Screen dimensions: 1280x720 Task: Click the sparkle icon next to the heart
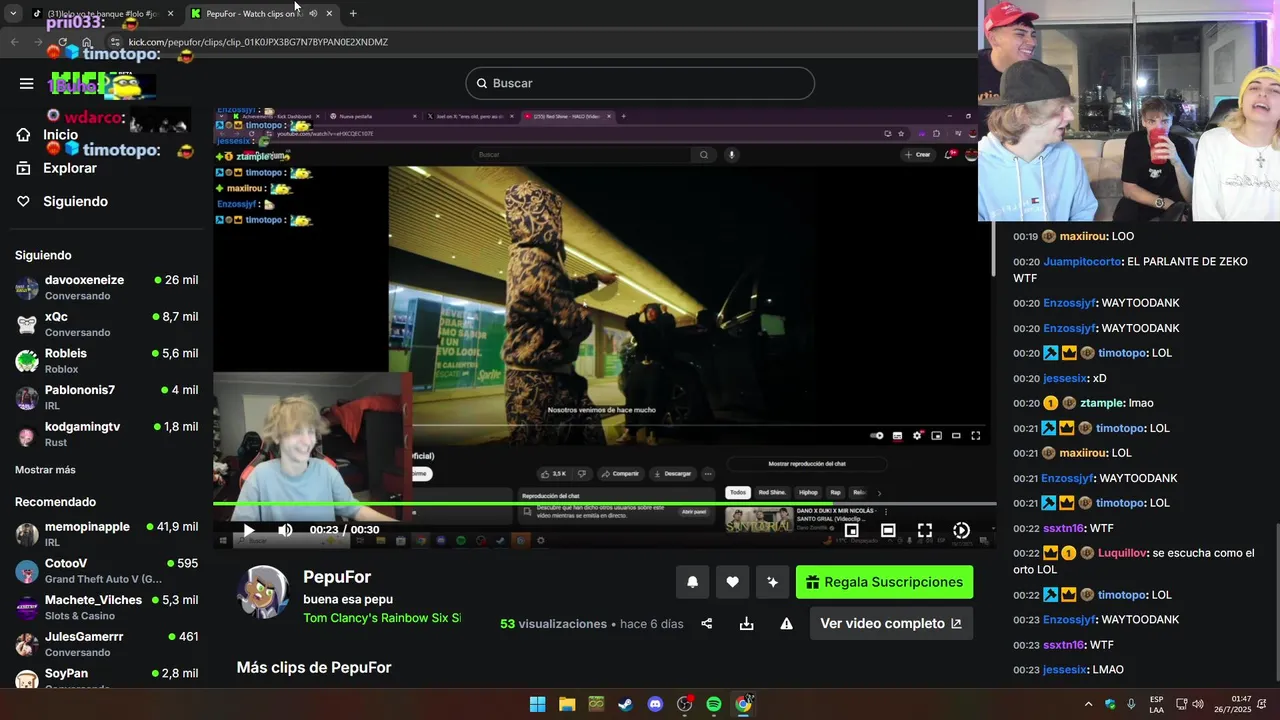[x=772, y=582]
